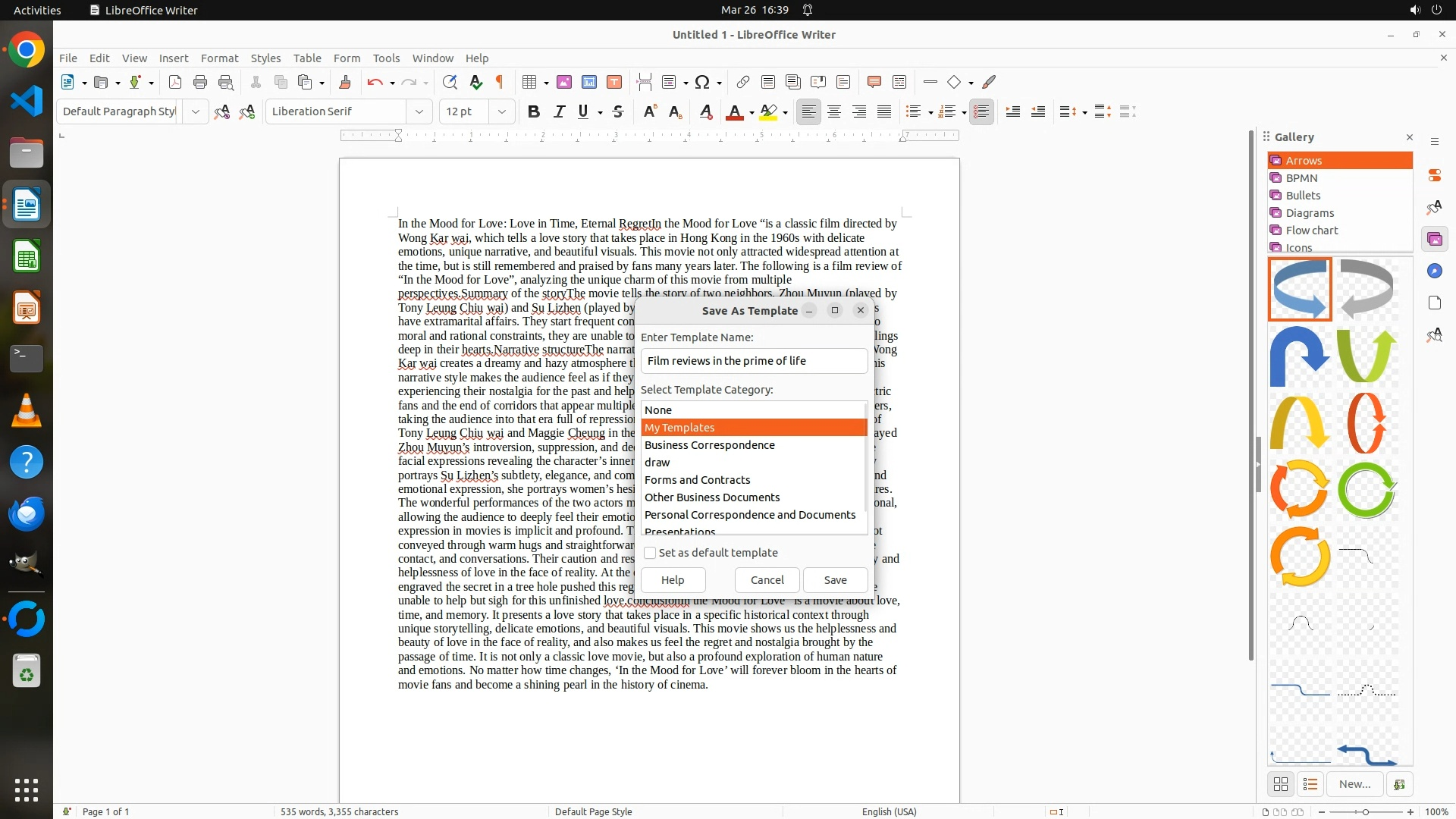This screenshot has height=819, width=1456.
Task: Click the Italic formatting icon
Action: click(x=560, y=111)
